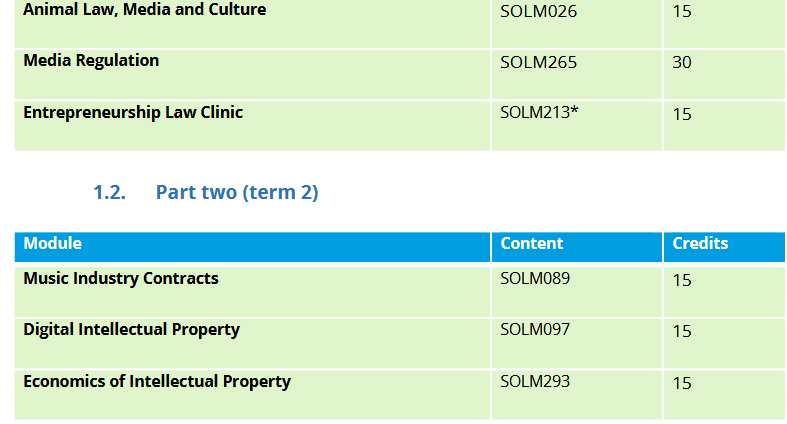Select the Entrepreneurship Law Clinic row title
This screenshot has width=787, height=424.
click(x=133, y=112)
